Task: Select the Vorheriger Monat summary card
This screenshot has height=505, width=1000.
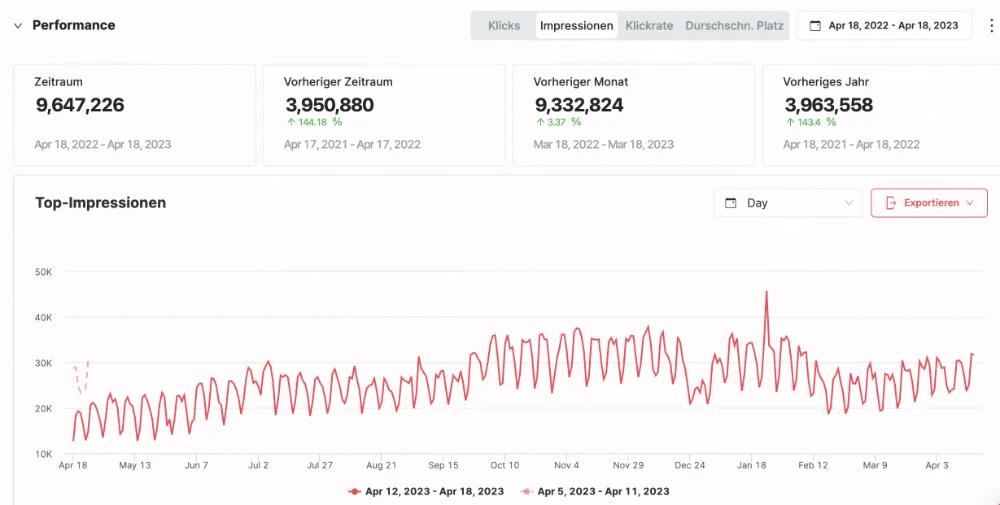Action: (633, 115)
